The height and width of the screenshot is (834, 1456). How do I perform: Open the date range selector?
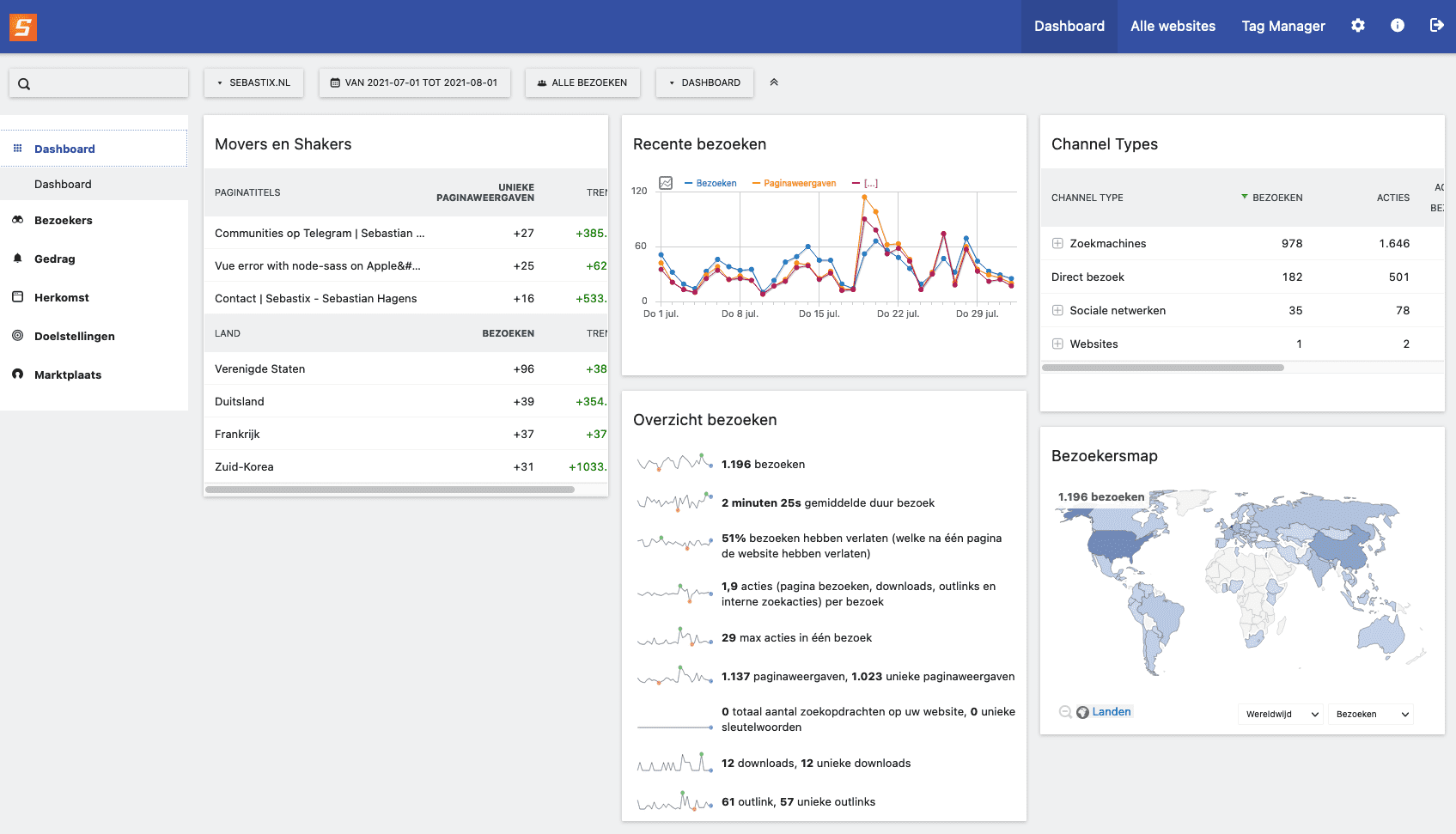[x=415, y=83]
